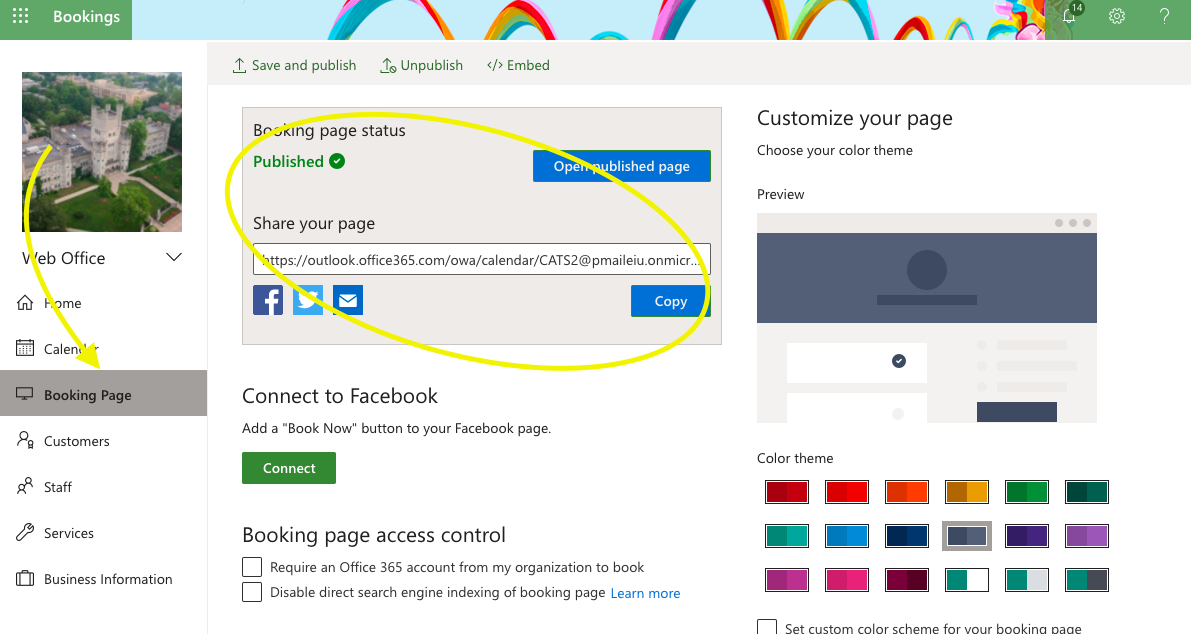Open the settings gear icon
This screenshot has width=1191, height=634.
[1117, 17]
